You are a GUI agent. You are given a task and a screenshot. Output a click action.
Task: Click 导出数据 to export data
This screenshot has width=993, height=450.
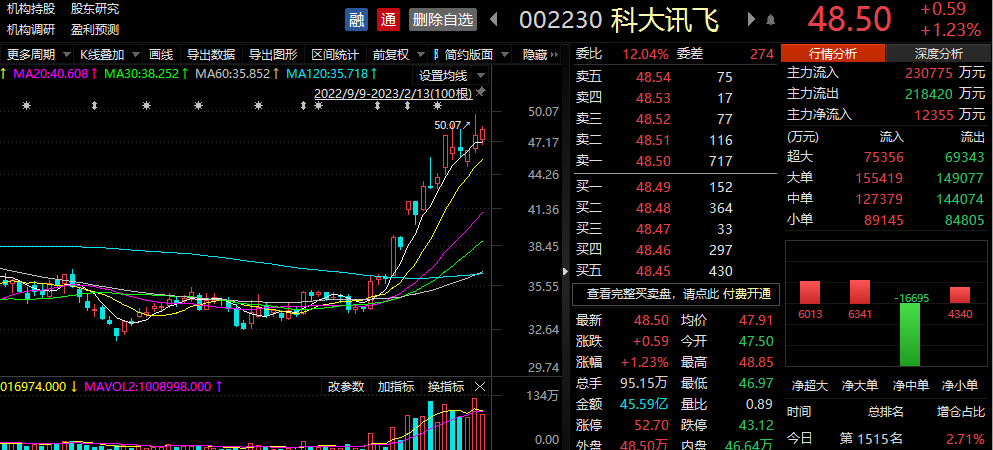point(211,54)
